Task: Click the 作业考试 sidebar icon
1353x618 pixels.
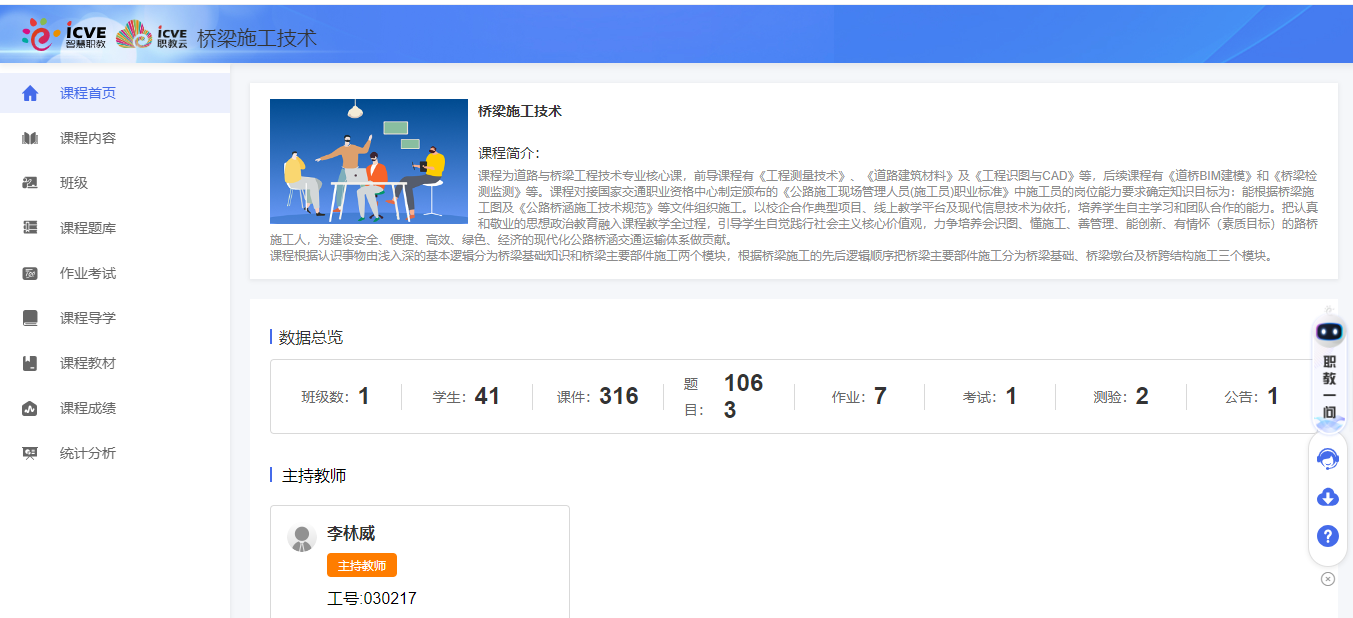Action: tap(30, 273)
